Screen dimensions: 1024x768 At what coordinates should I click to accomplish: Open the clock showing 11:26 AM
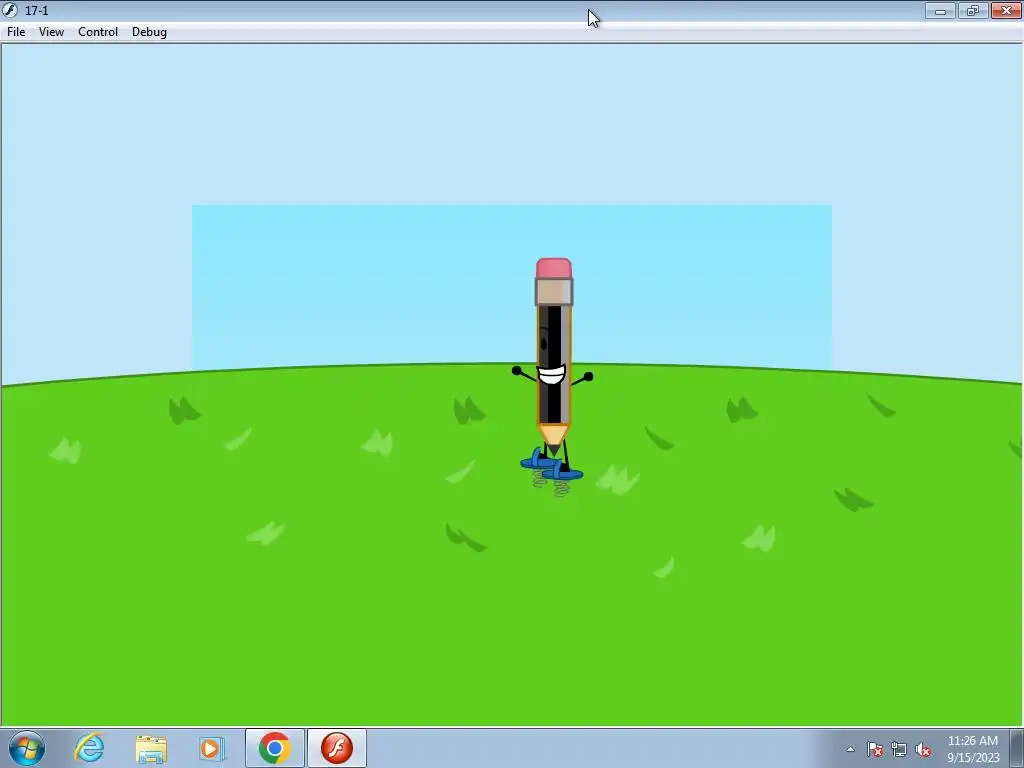pos(972,748)
